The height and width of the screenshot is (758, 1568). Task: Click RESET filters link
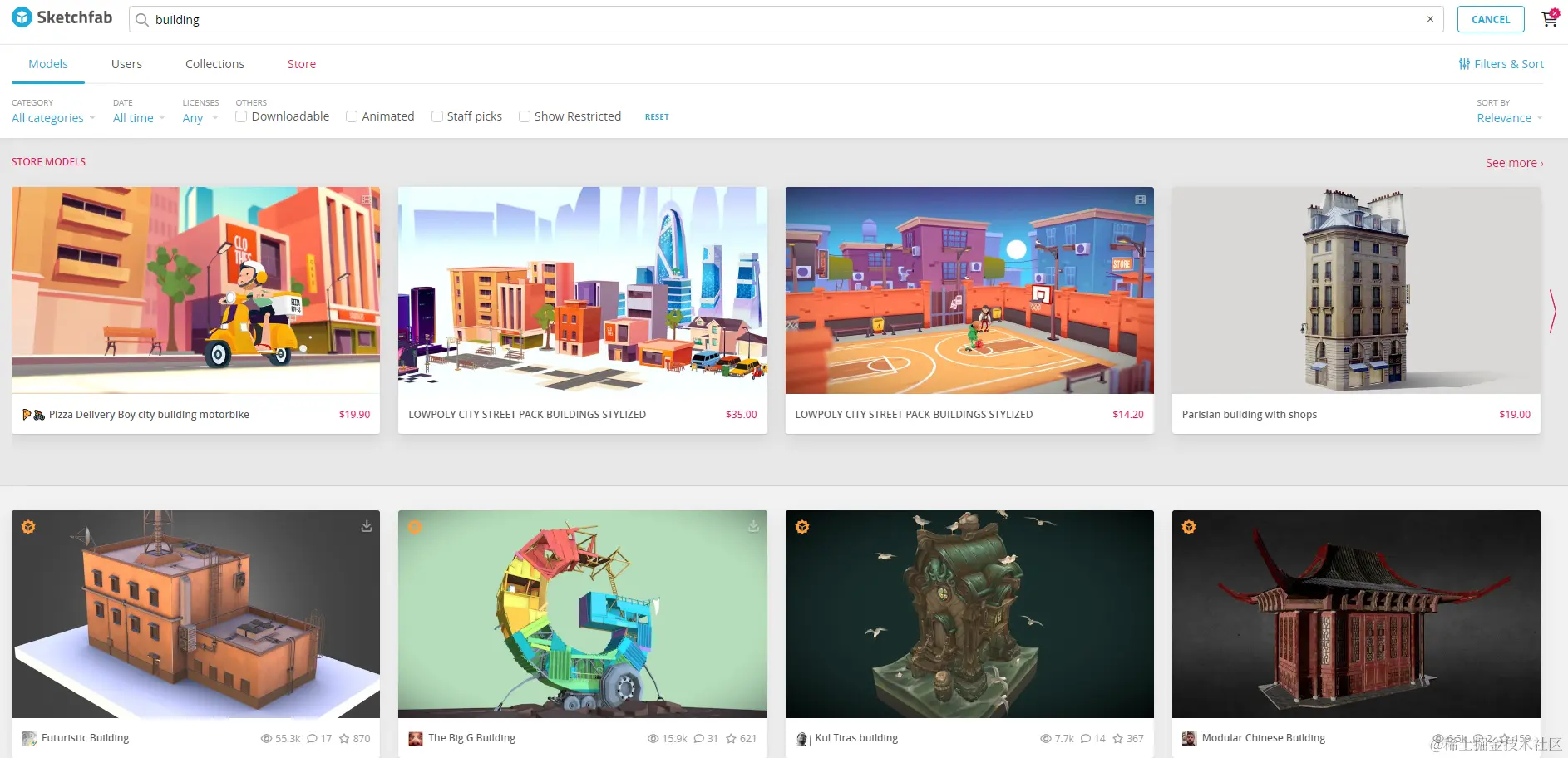pos(657,117)
